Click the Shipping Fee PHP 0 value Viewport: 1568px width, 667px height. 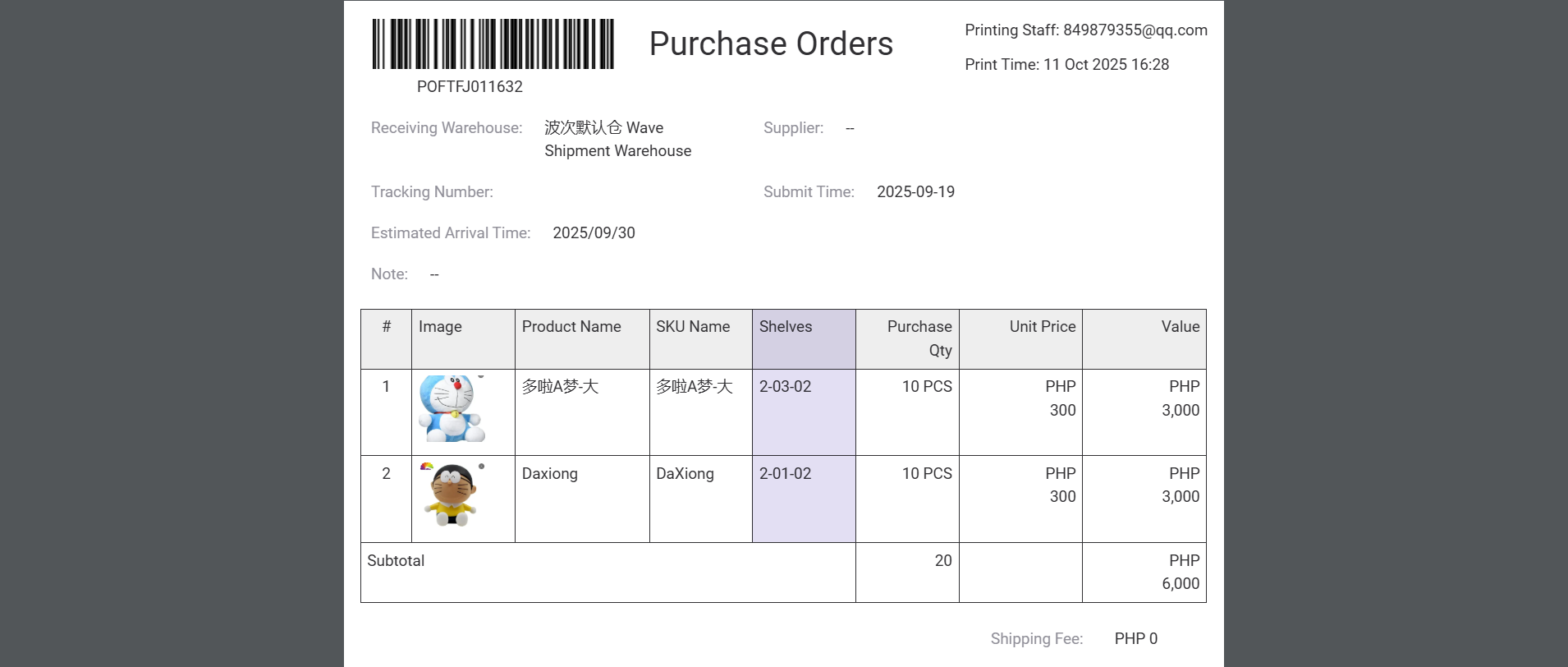click(x=1135, y=639)
